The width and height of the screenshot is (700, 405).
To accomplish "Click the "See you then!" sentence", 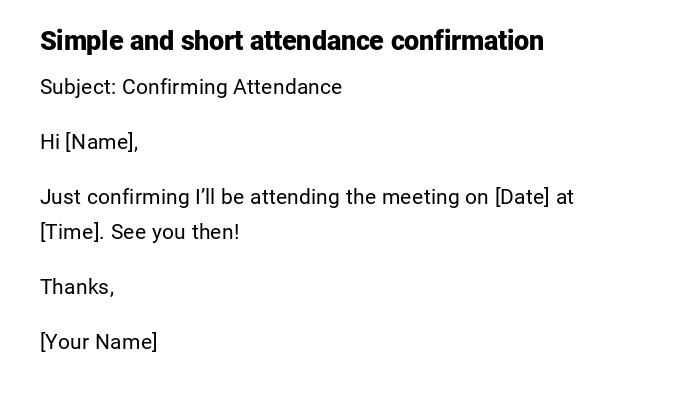I will point(175,232).
